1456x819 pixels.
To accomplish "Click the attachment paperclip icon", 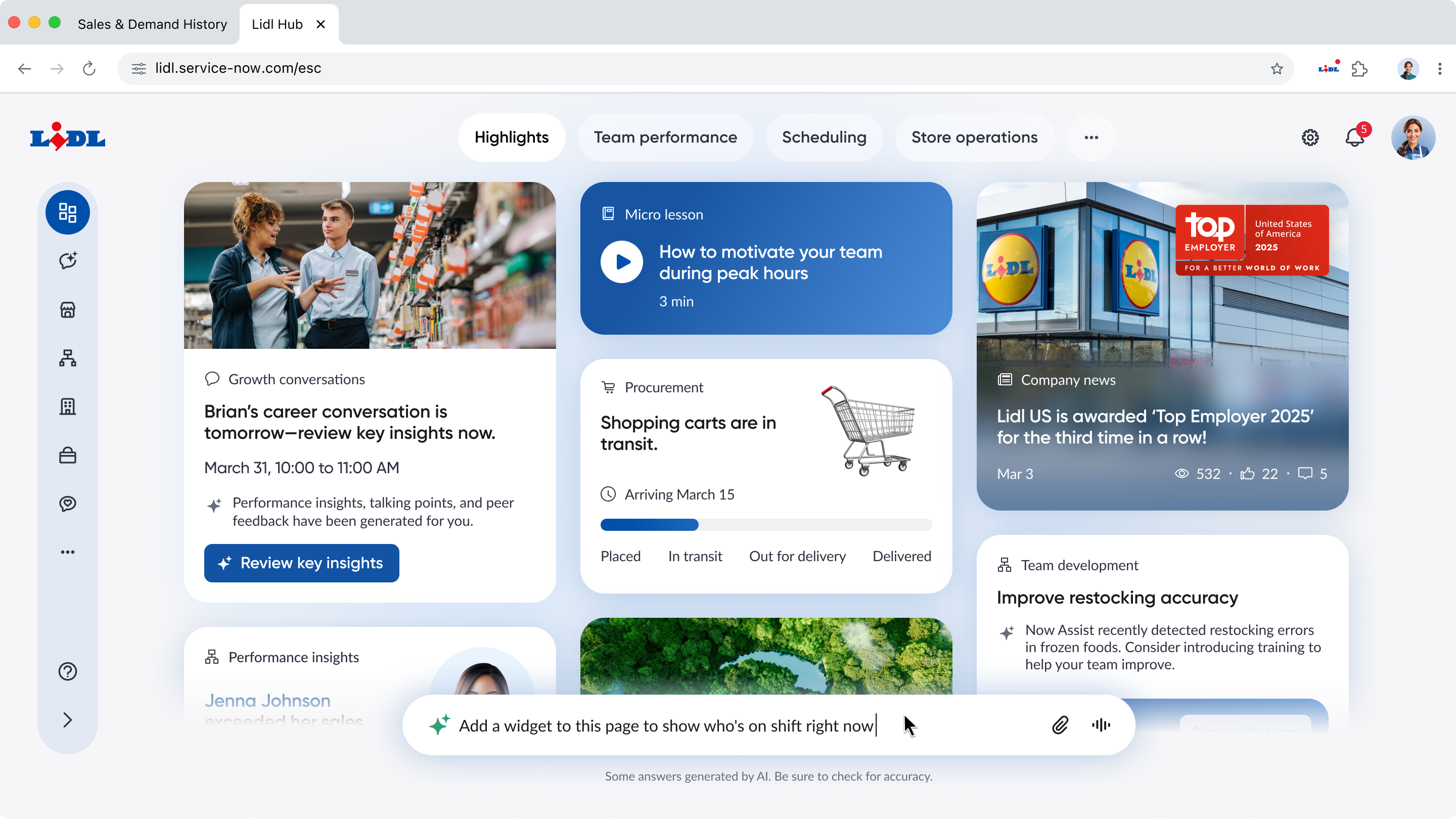I will 1060,725.
